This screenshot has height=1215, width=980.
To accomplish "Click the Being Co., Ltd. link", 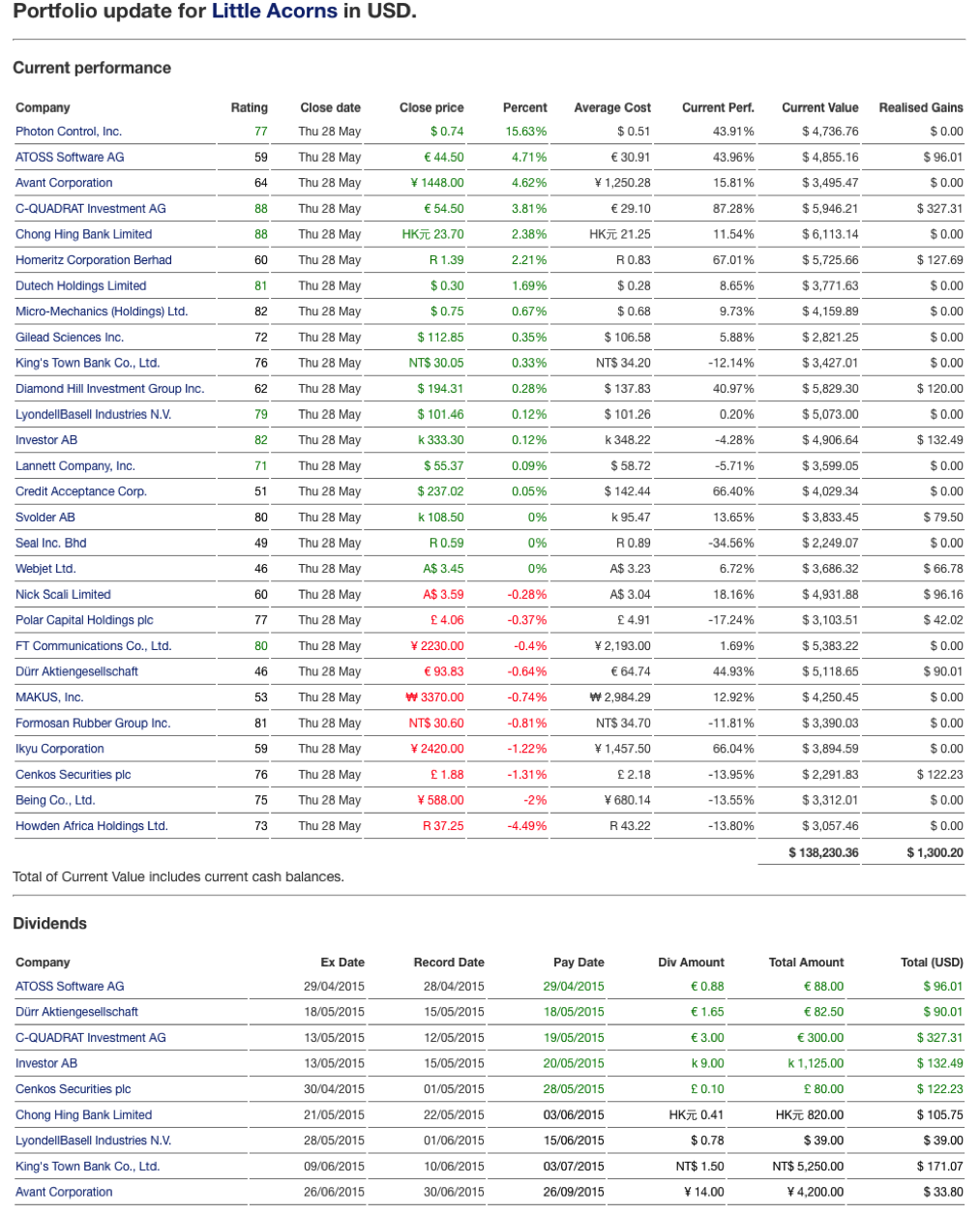I will click(x=55, y=800).
